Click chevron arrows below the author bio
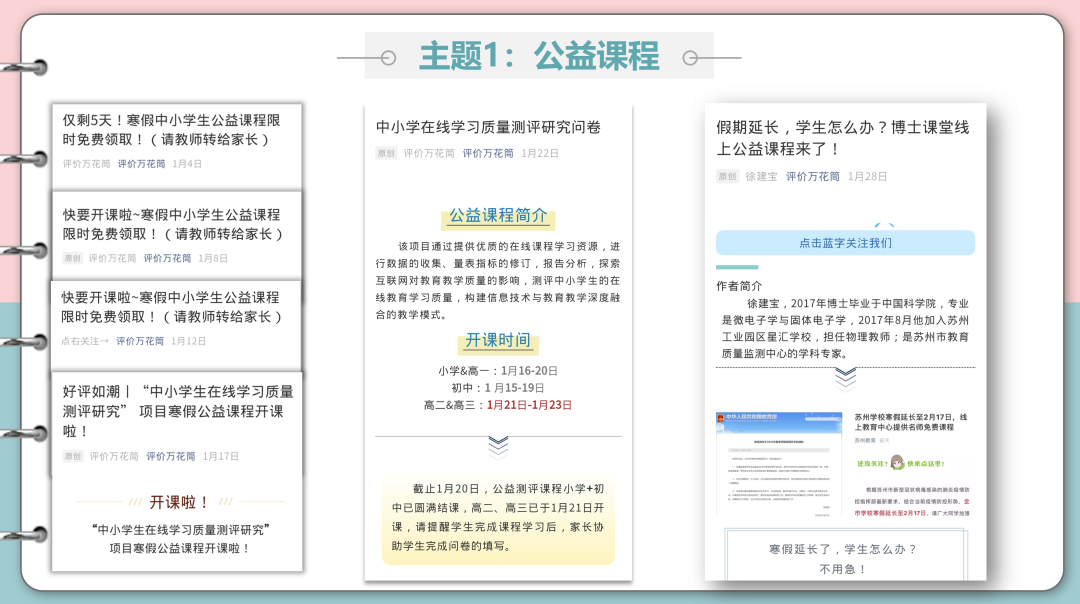 click(845, 379)
